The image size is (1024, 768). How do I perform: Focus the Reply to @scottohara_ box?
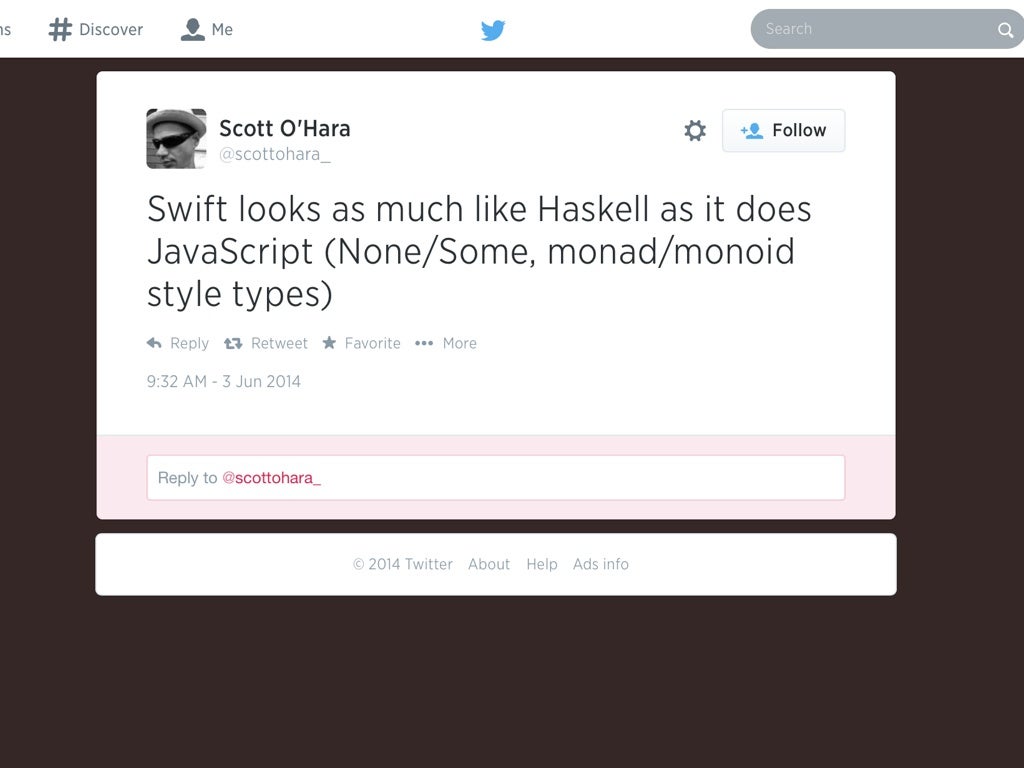pyautogui.click(x=496, y=477)
